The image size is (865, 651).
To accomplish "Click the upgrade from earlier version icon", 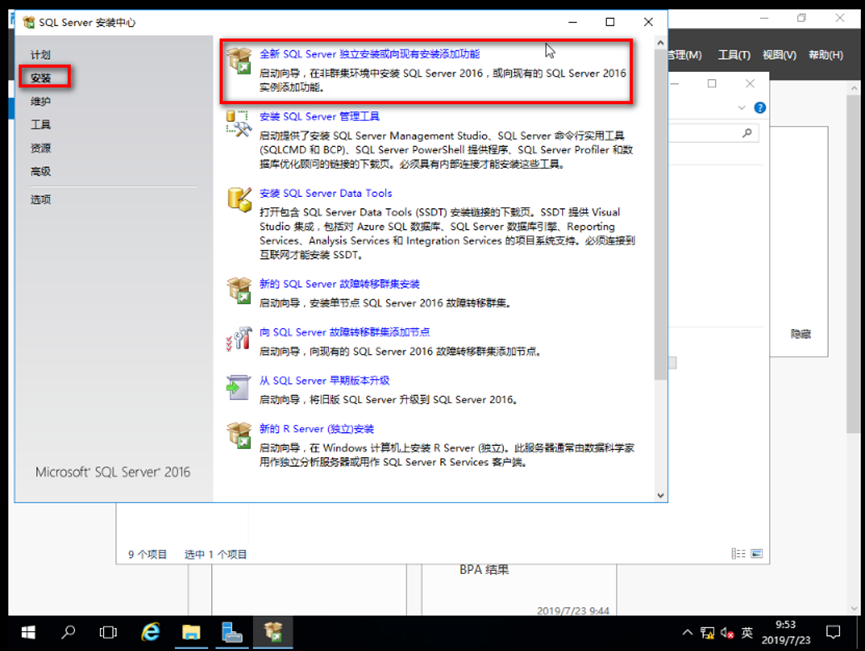I will 239,387.
